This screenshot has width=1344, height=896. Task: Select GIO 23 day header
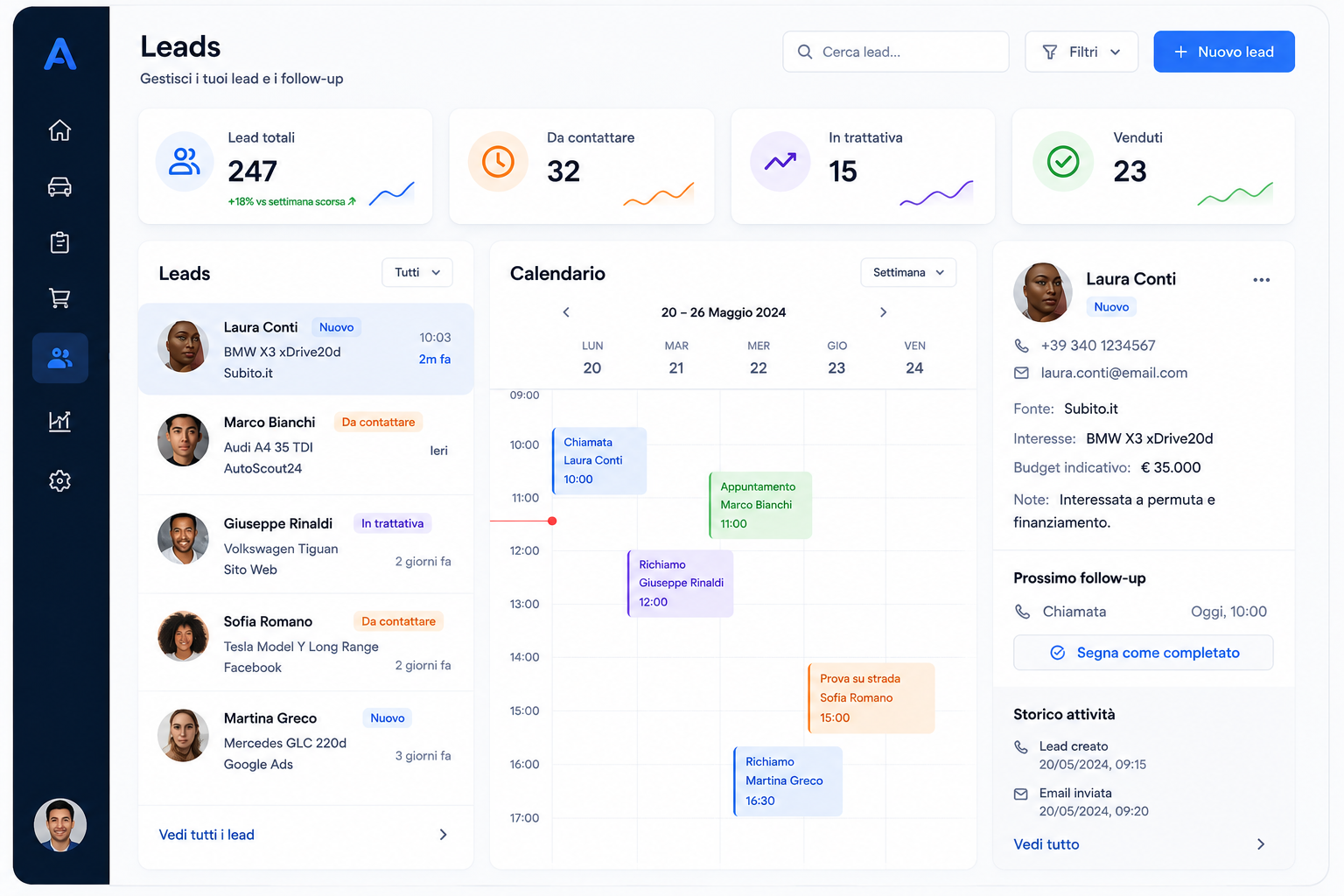tap(837, 358)
